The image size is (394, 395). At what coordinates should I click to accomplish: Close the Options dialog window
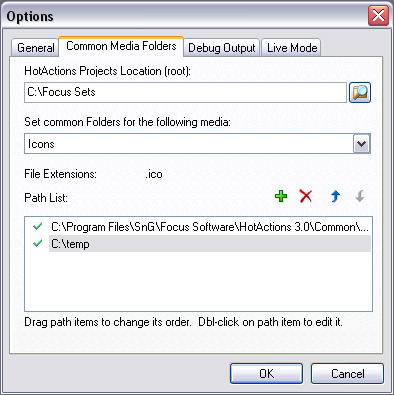[378, 15]
